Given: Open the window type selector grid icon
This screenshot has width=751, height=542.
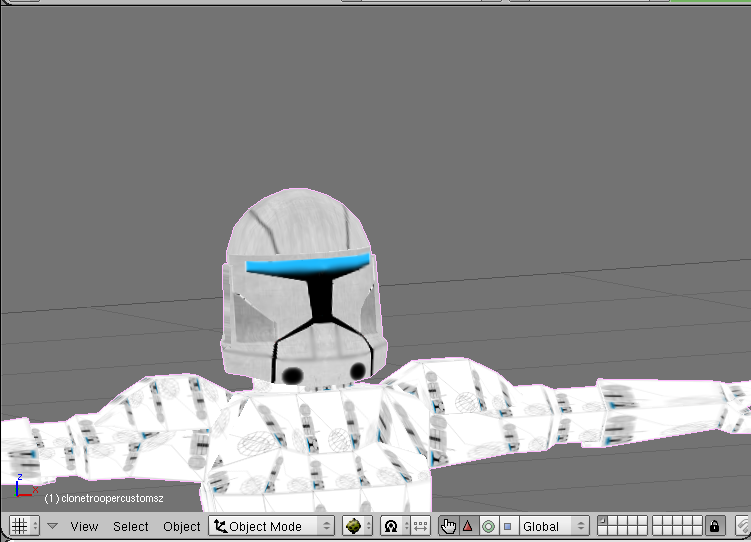Looking at the screenshot, I should [x=24, y=526].
